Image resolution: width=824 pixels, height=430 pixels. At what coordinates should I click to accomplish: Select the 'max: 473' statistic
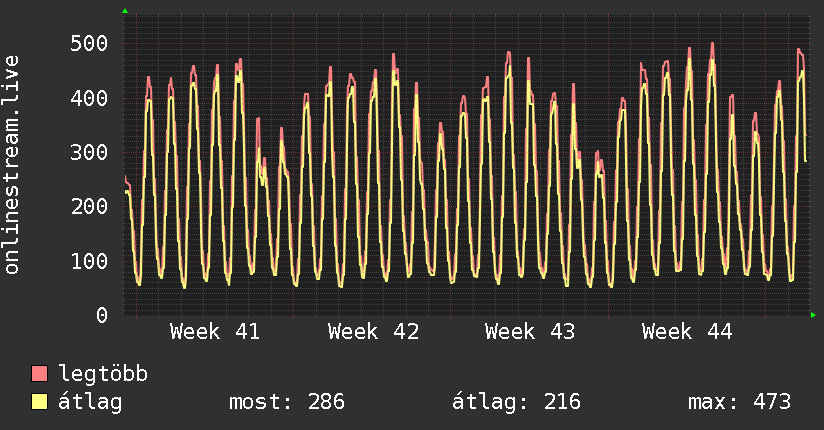pos(739,402)
